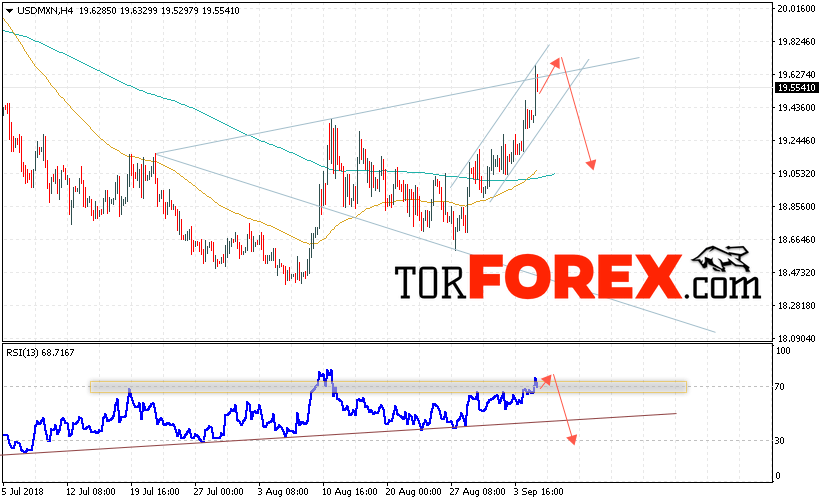Click the 18.09040 price axis label
This screenshot has height=503, width=820.
(796, 338)
